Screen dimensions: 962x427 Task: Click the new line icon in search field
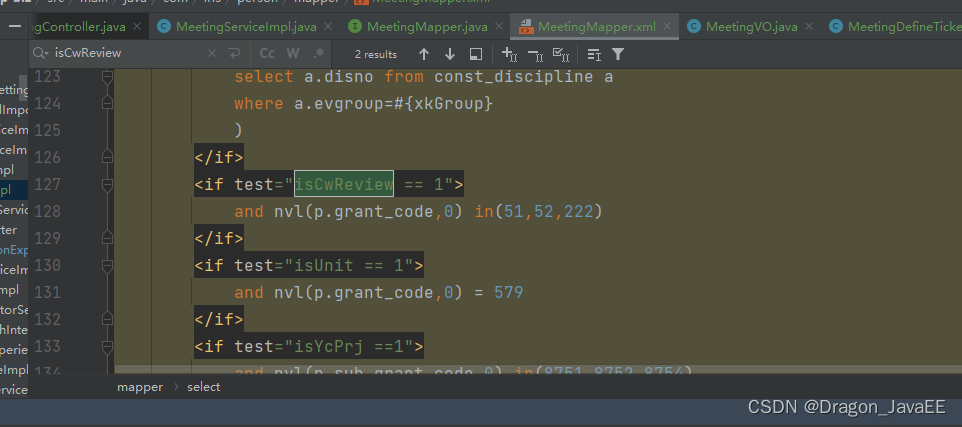(234, 53)
